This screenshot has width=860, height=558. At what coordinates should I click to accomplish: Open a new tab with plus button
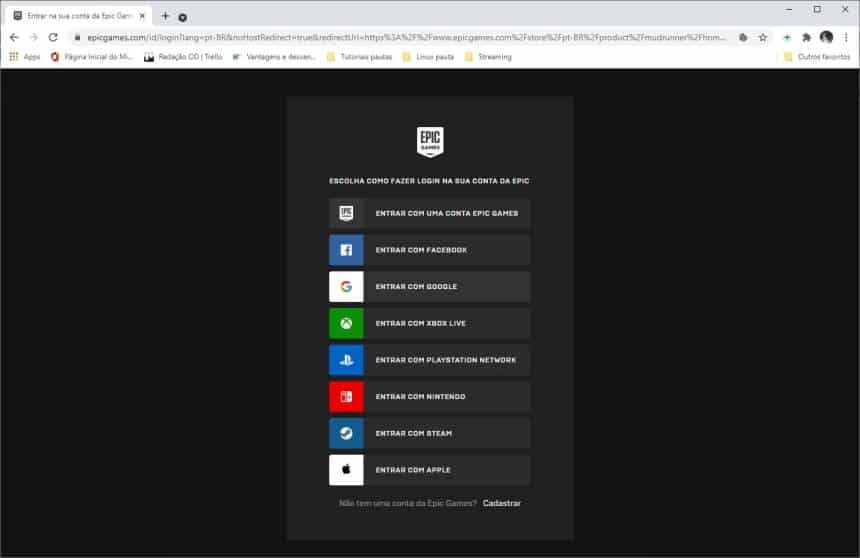coord(165,16)
